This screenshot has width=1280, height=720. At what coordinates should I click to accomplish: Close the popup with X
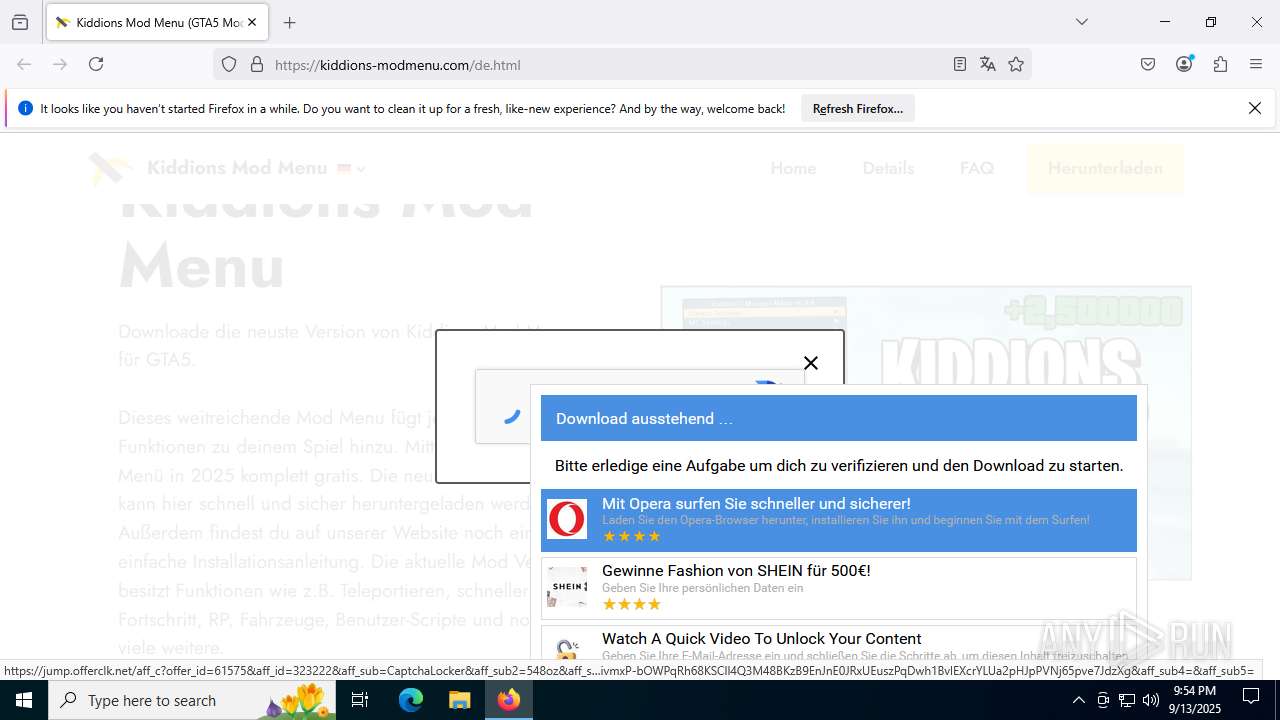[x=811, y=363]
